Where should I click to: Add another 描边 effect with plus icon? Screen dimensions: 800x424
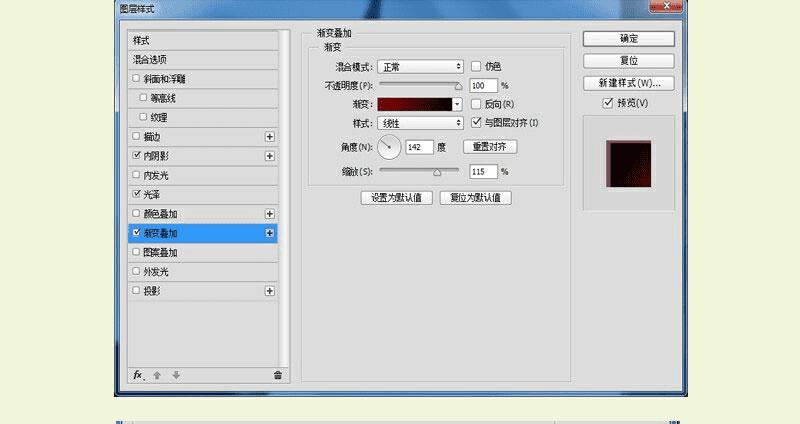point(270,137)
